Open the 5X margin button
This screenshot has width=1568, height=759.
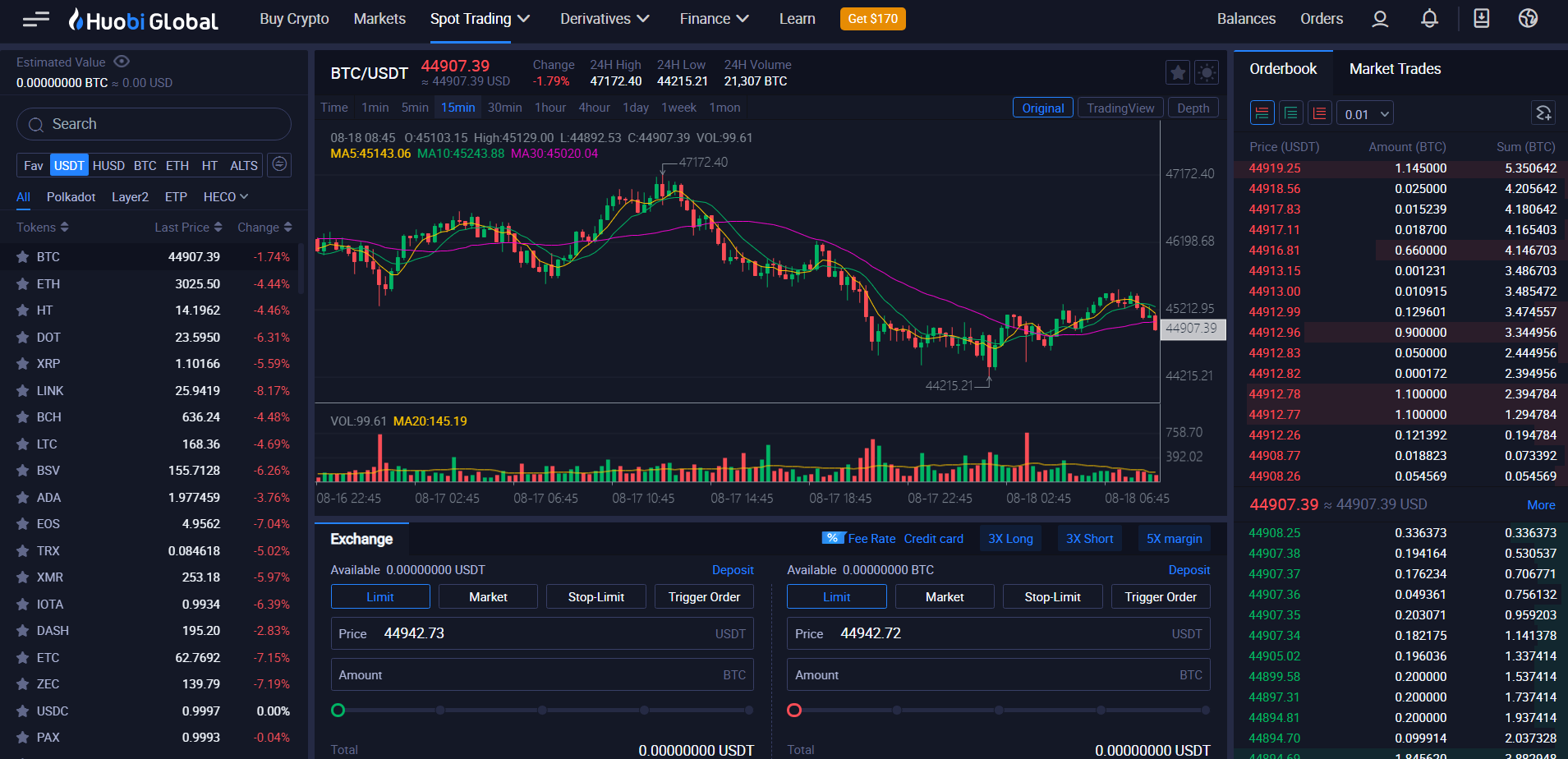pyautogui.click(x=1174, y=538)
